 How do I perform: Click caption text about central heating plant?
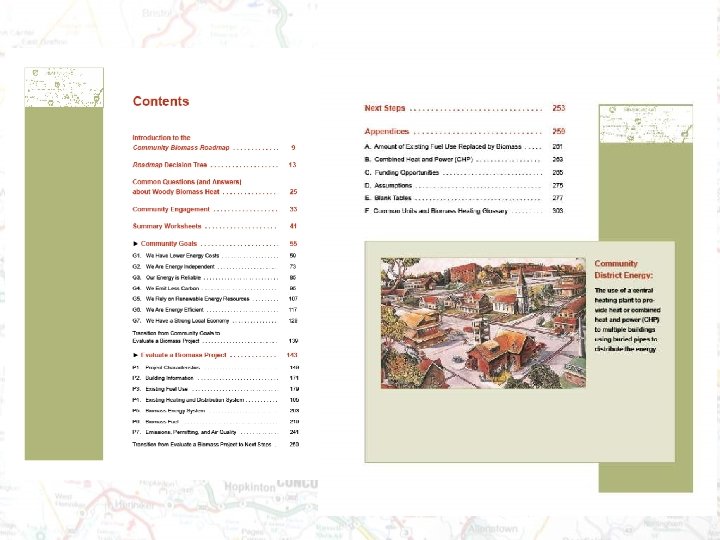(627, 320)
